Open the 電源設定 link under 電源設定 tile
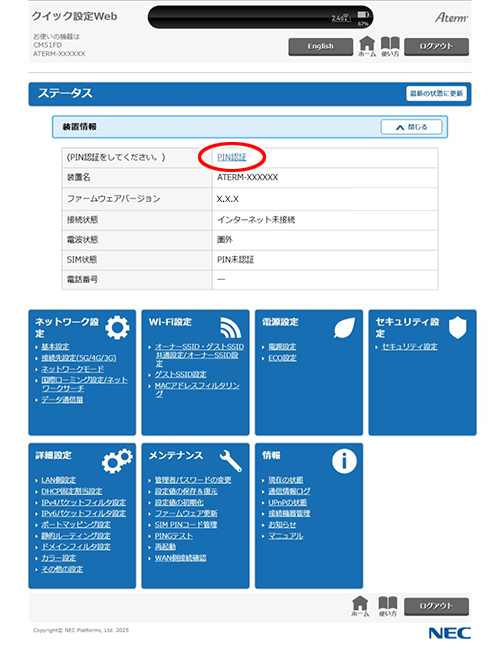Viewport: 500px width, 663px height. coord(282,347)
